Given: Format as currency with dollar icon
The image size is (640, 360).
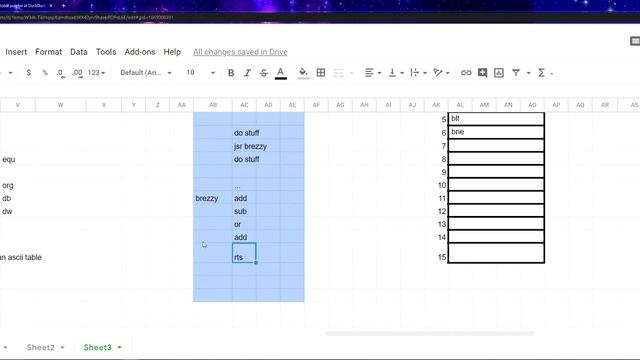Looking at the screenshot, I should (x=28, y=73).
